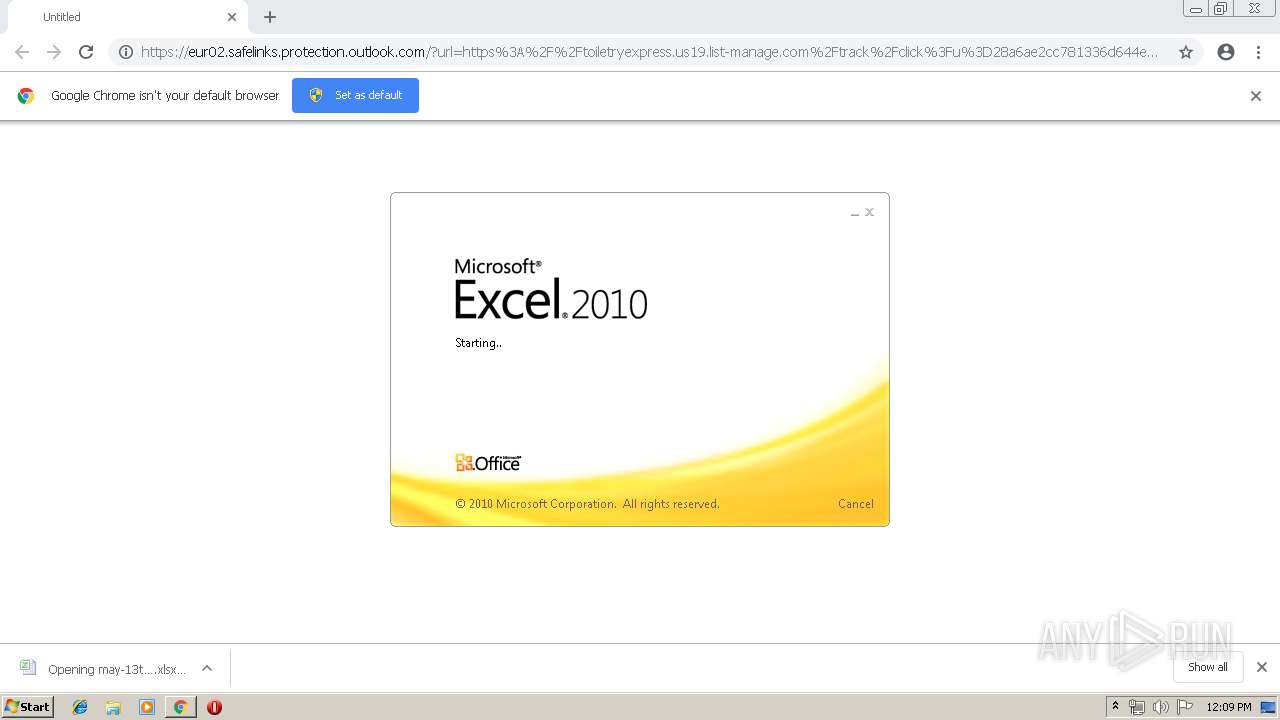The height and width of the screenshot is (720, 1280).
Task: Show all downloads
Action: (x=1208, y=667)
